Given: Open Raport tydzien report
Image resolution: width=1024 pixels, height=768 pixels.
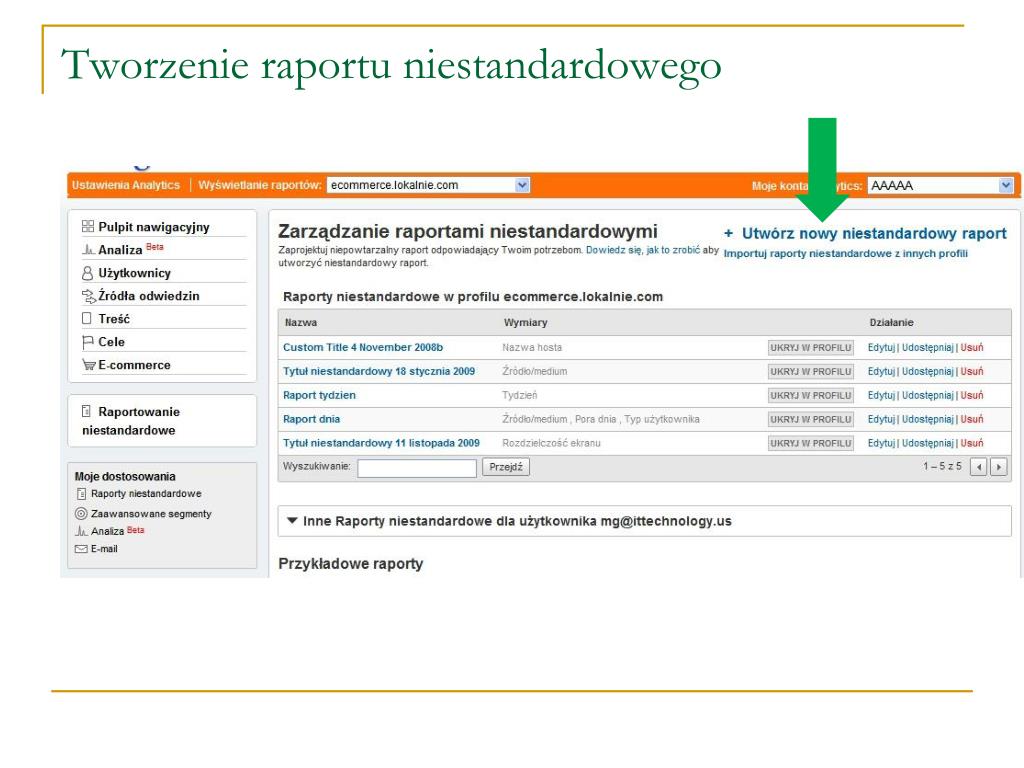Looking at the screenshot, I should click(319, 395).
